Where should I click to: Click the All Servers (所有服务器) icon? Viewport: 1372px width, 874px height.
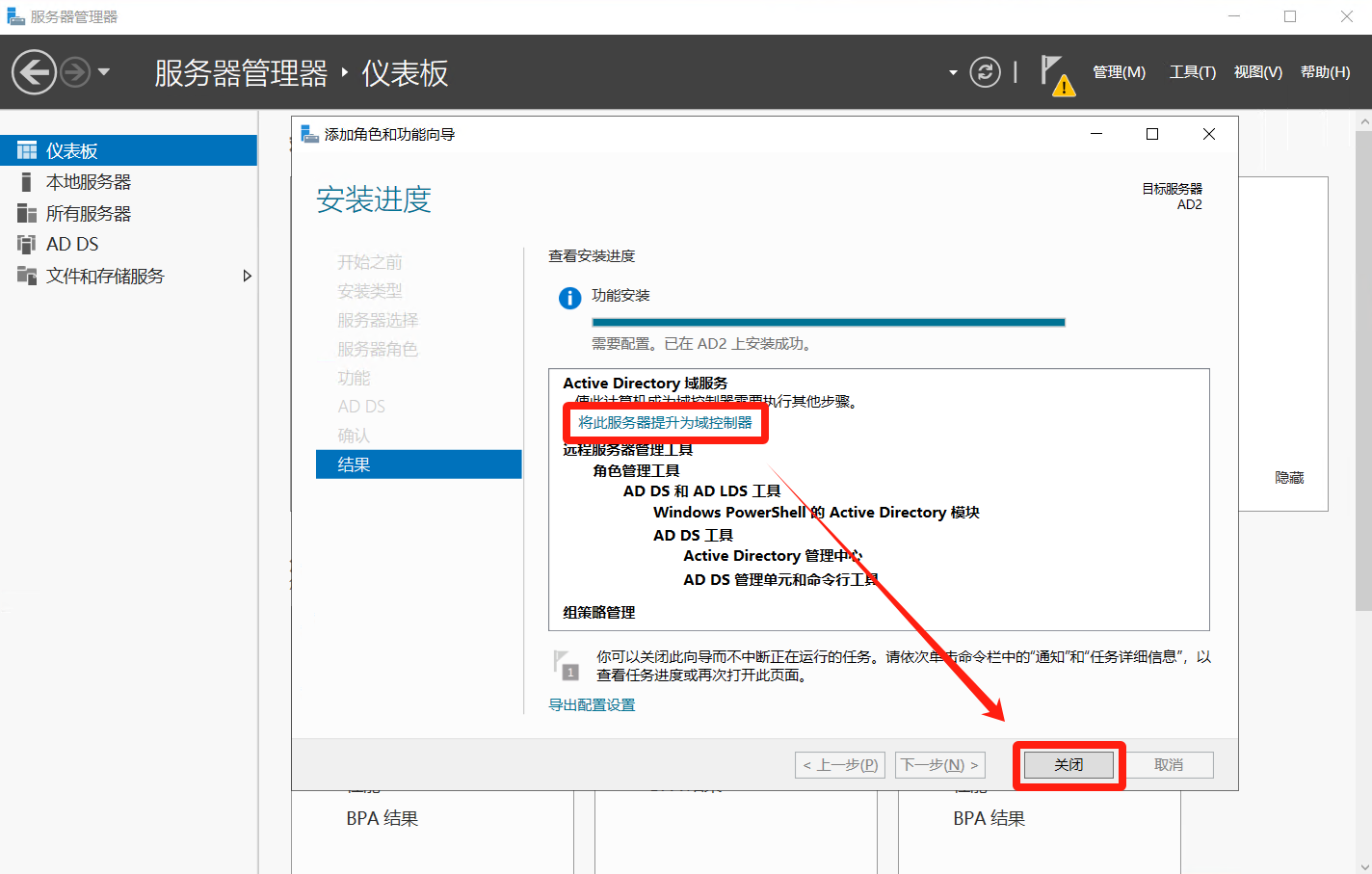(x=27, y=214)
